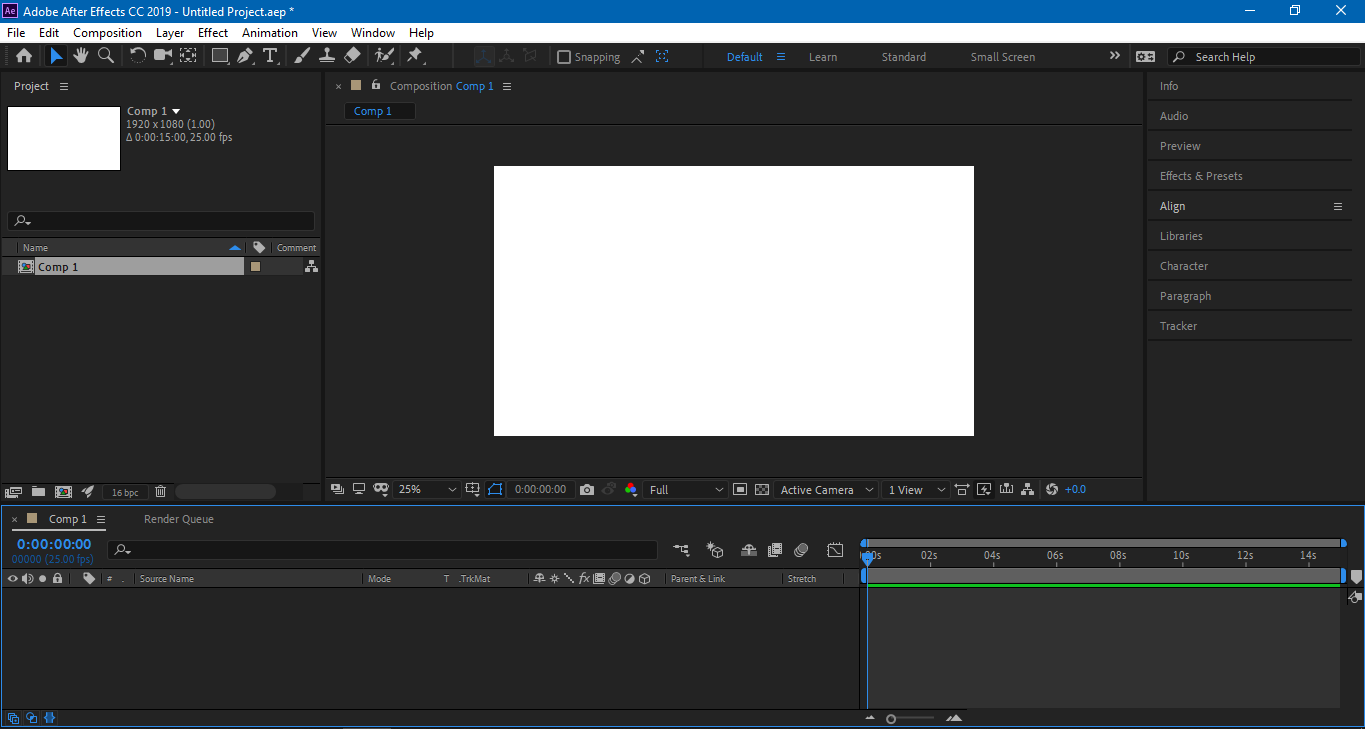Open the Effect menu
Image resolution: width=1365 pixels, height=729 pixels.
pyautogui.click(x=213, y=33)
